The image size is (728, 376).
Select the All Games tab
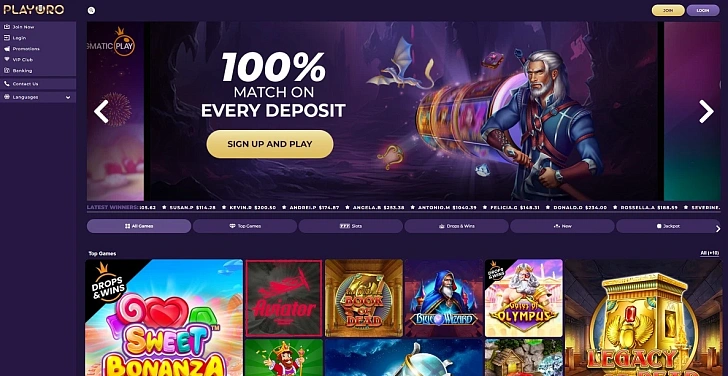[139, 226]
